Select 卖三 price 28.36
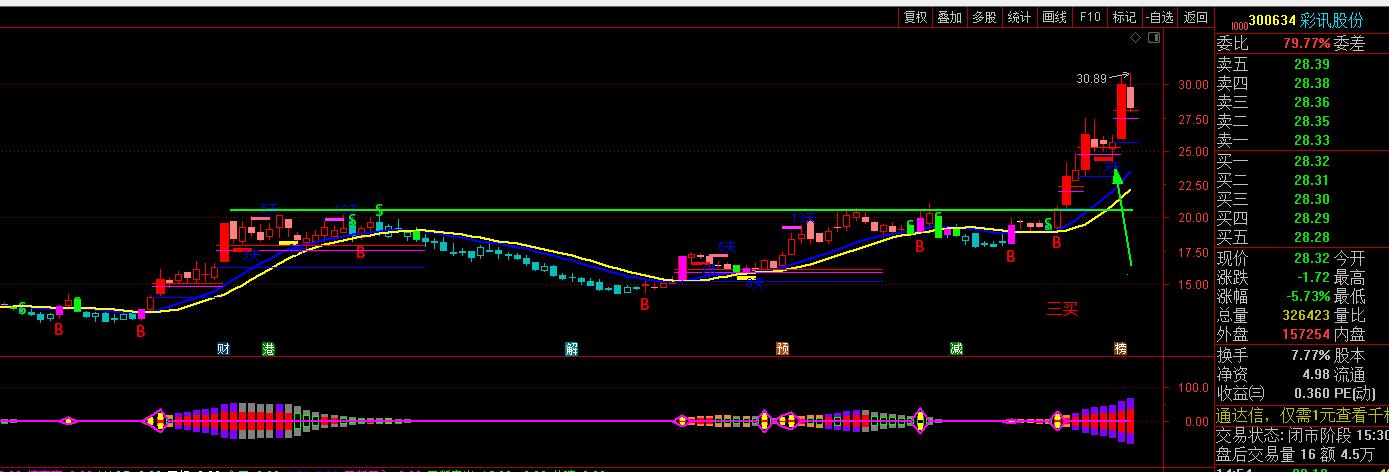The height and width of the screenshot is (472, 1389). pos(1311,102)
